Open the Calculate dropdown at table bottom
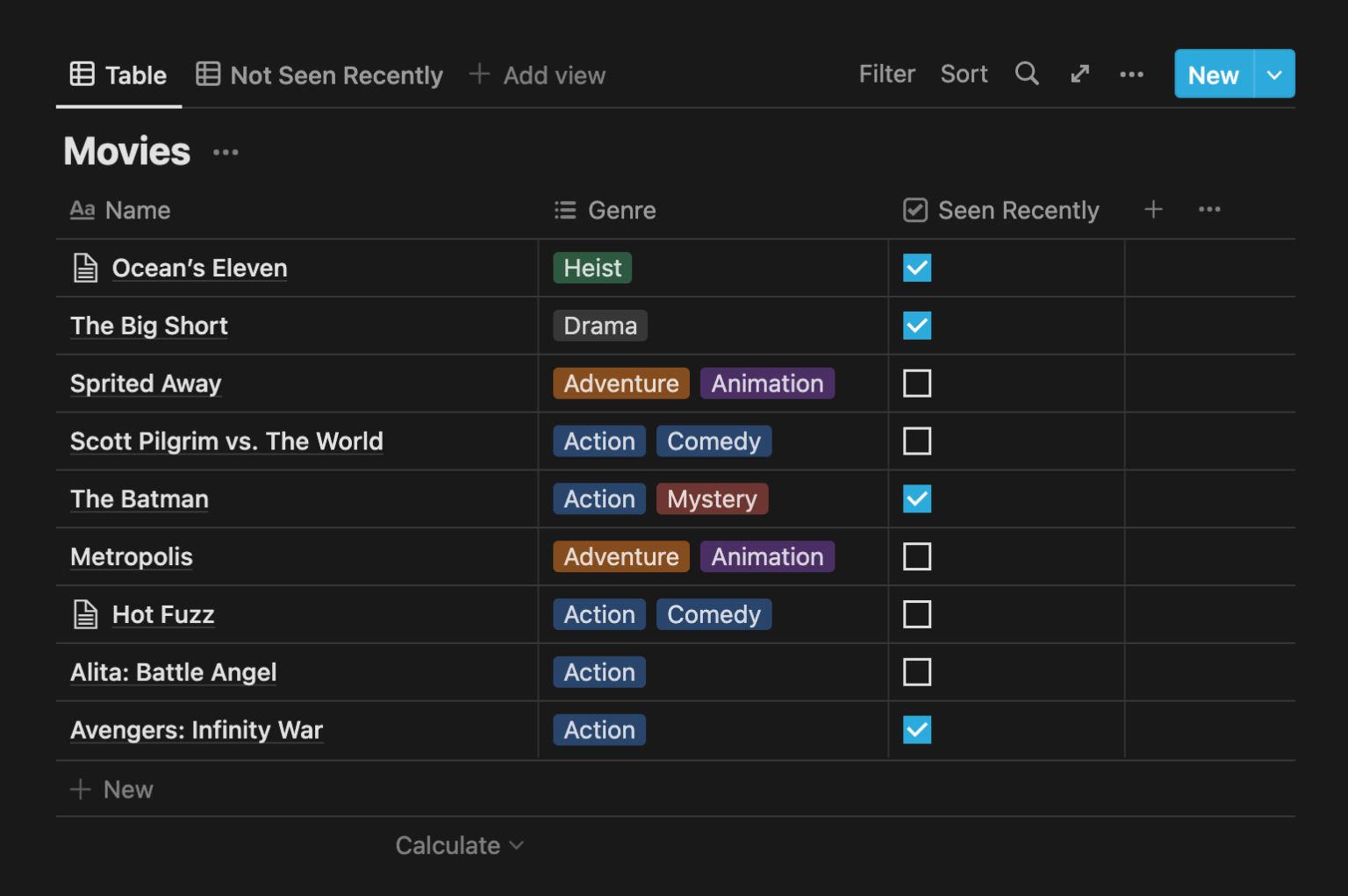This screenshot has width=1348, height=896. pos(459,845)
